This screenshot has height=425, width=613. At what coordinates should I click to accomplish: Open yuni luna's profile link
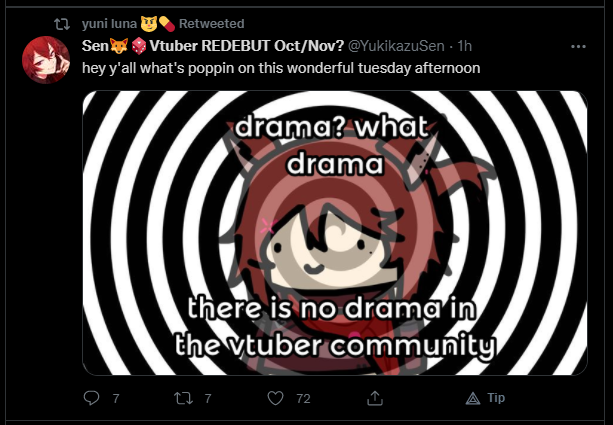pos(109,24)
